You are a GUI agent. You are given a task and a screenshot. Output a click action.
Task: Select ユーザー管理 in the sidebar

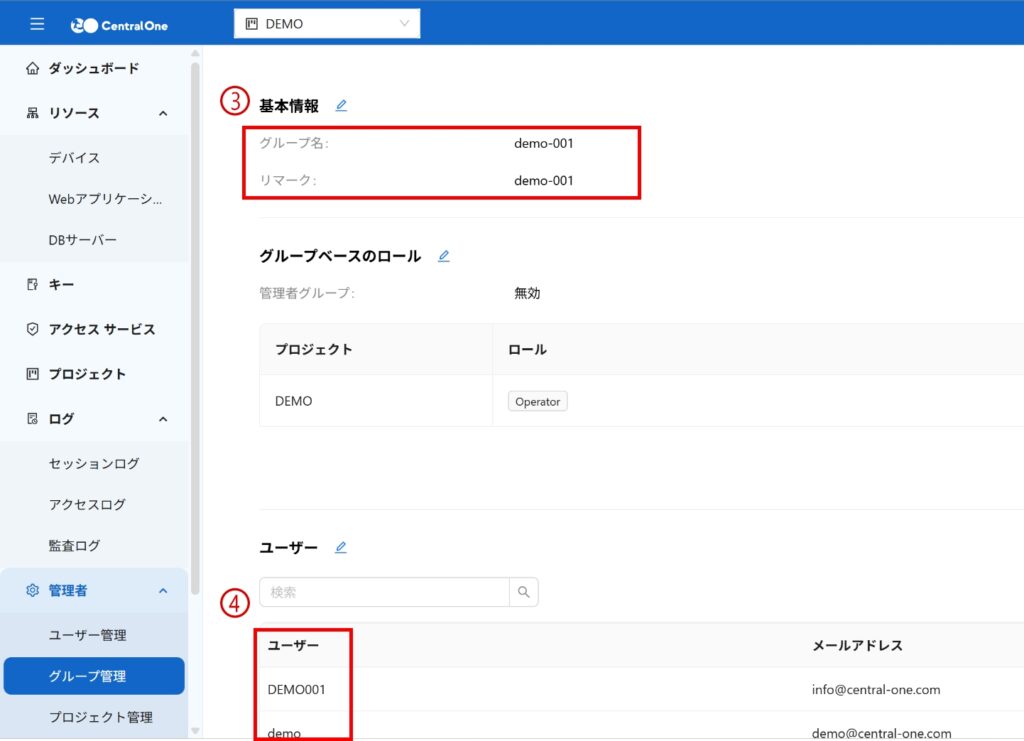coord(87,635)
